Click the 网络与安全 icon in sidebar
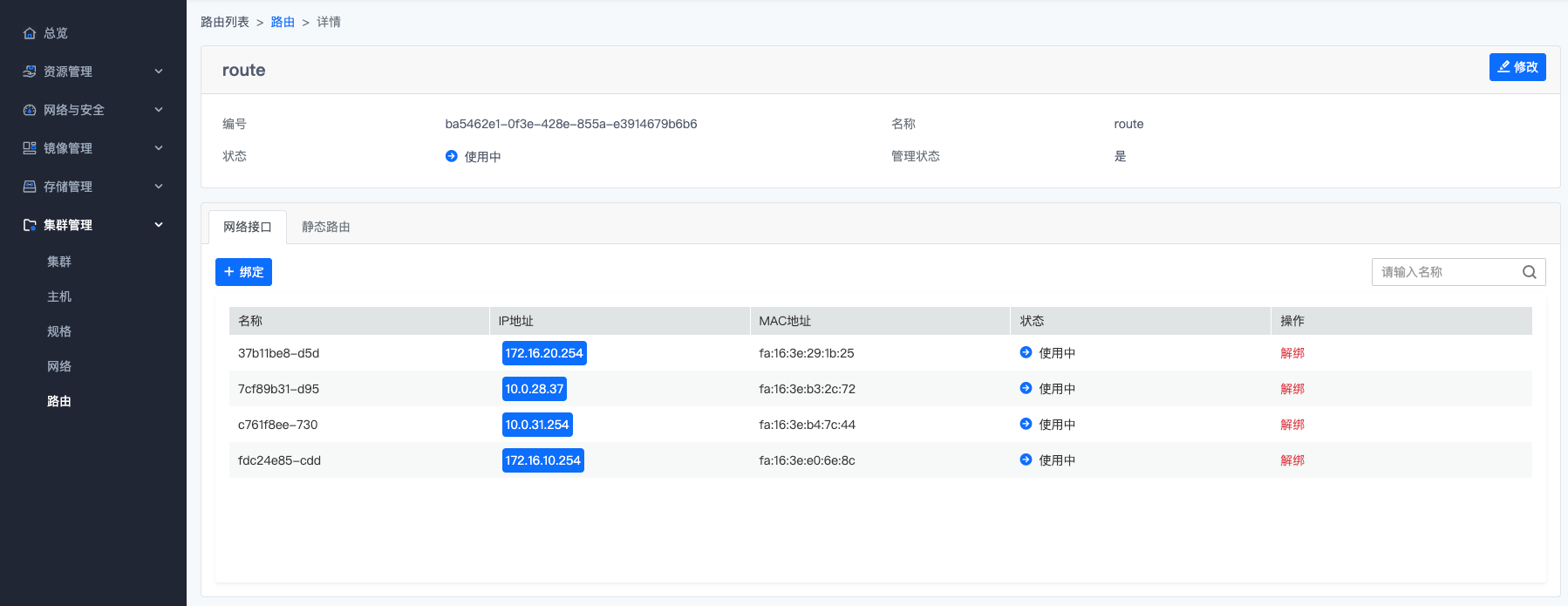 30,110
